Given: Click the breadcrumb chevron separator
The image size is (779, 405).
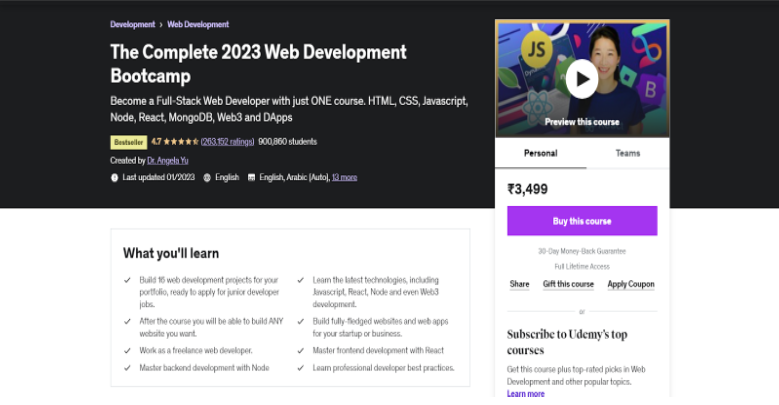Looking at the screenshot, I should point(161,24).
